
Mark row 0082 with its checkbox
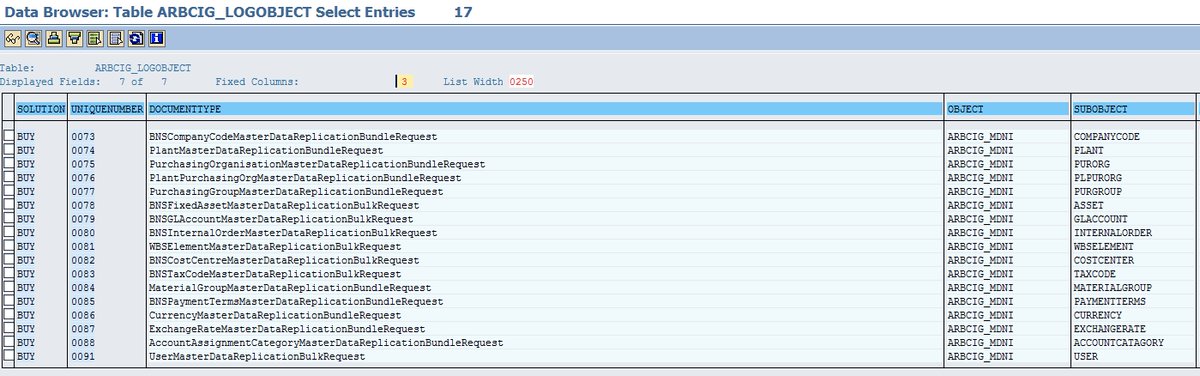[x=9, y=260]
